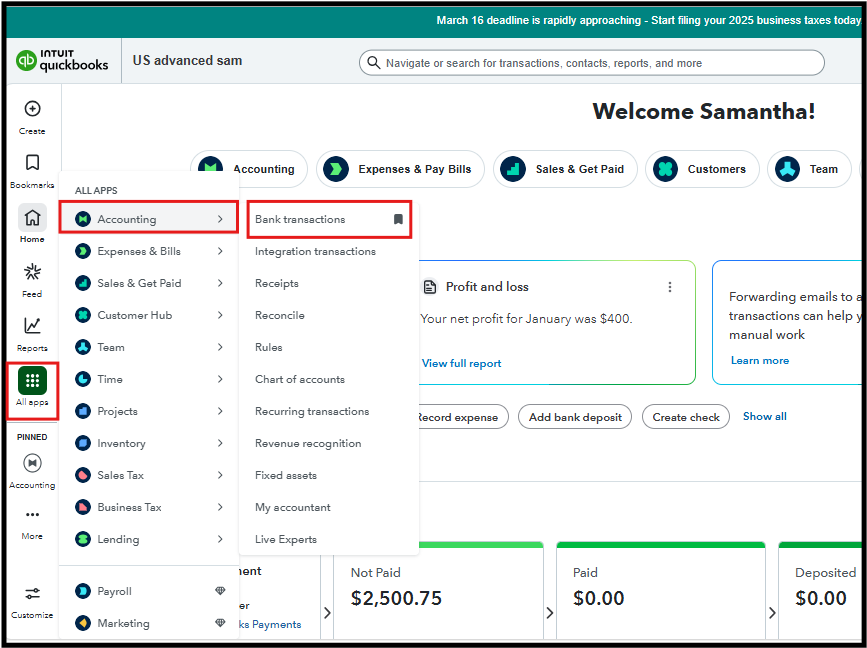The height and width of the screenshot is (648, 867).
Task: Click the pinned Accounting icon
Action: [32, 463]
